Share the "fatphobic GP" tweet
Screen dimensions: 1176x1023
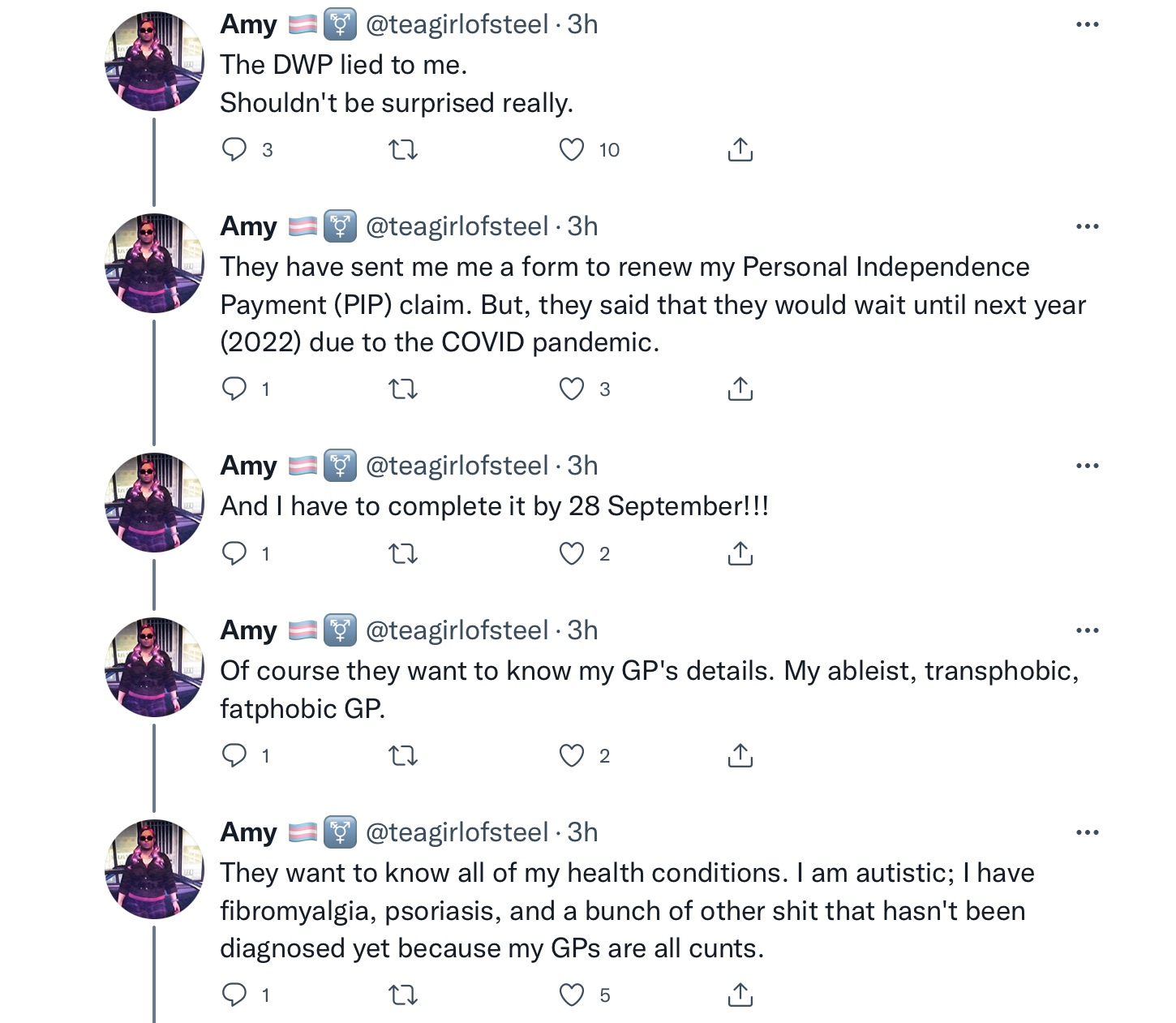point(740,755)
